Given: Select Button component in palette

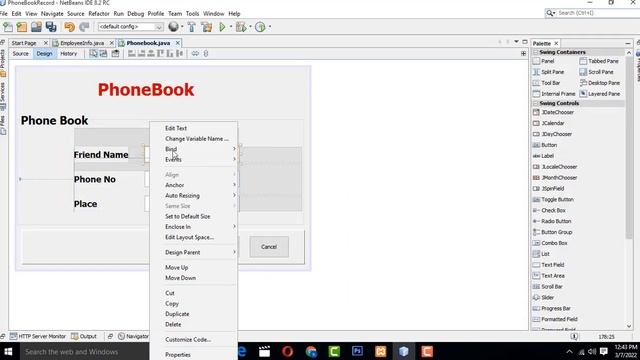Looking at the screenshot, I should click(545, 145).
